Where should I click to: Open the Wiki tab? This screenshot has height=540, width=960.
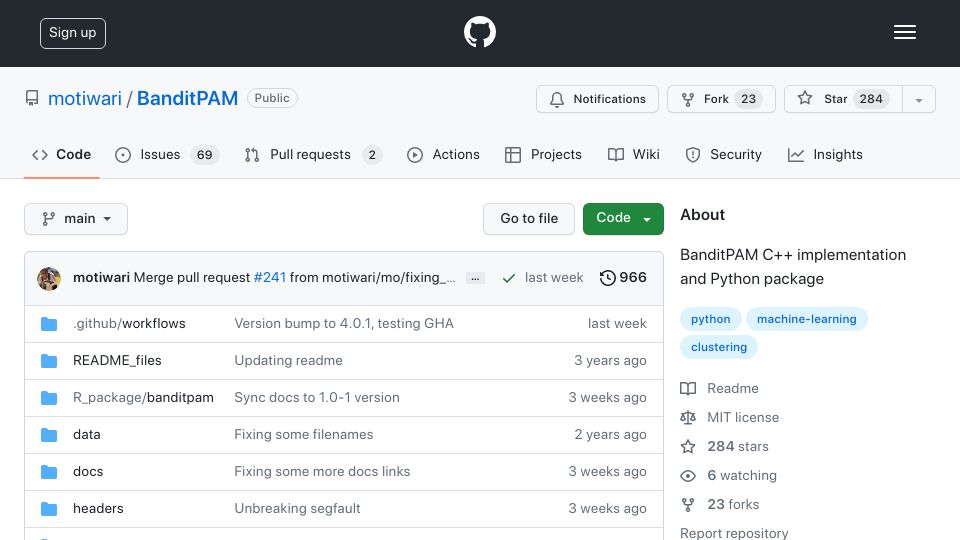click(x=634, y=154)
